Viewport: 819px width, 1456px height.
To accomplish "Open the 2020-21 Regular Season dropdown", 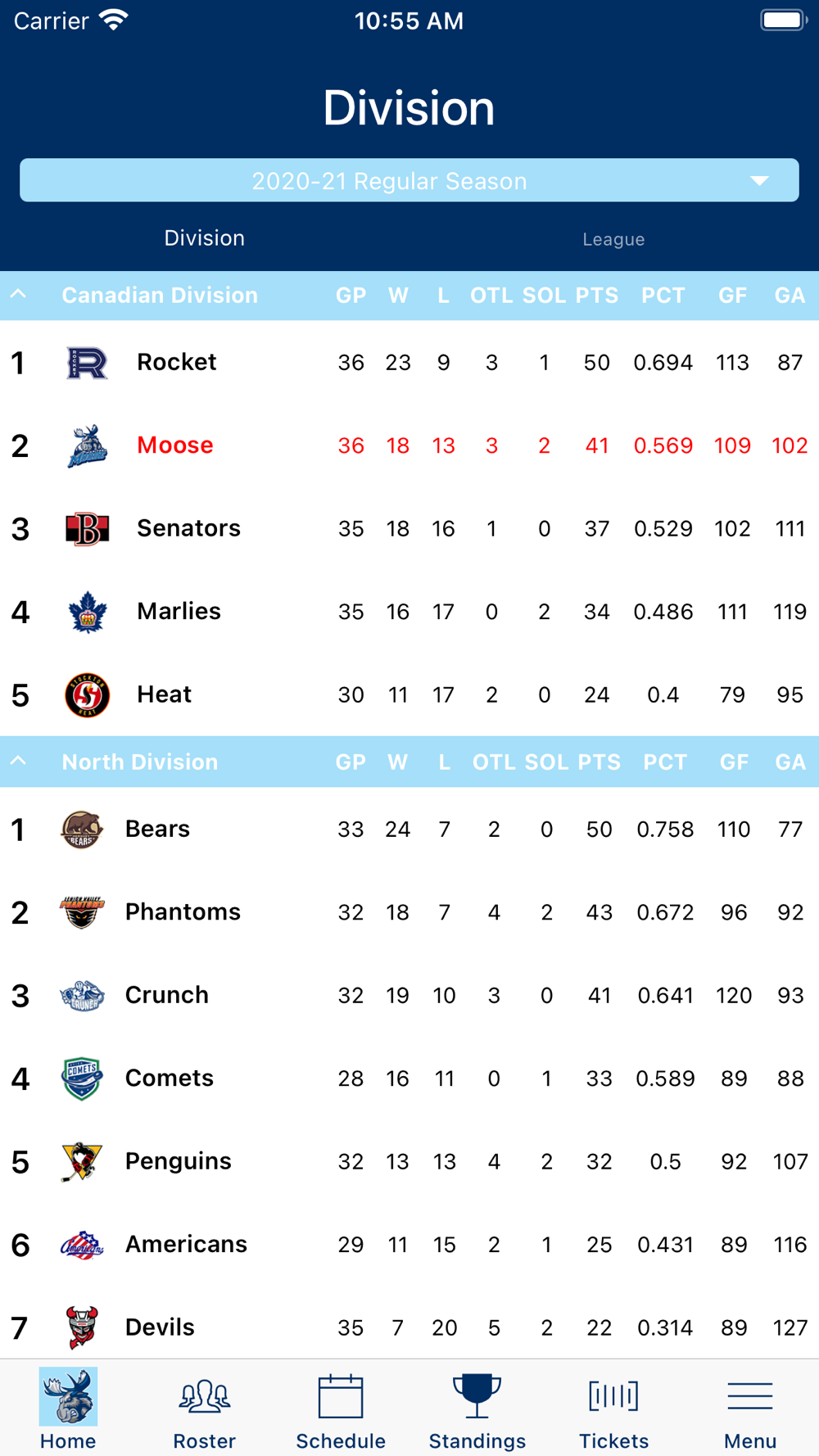I will (409, 181).
